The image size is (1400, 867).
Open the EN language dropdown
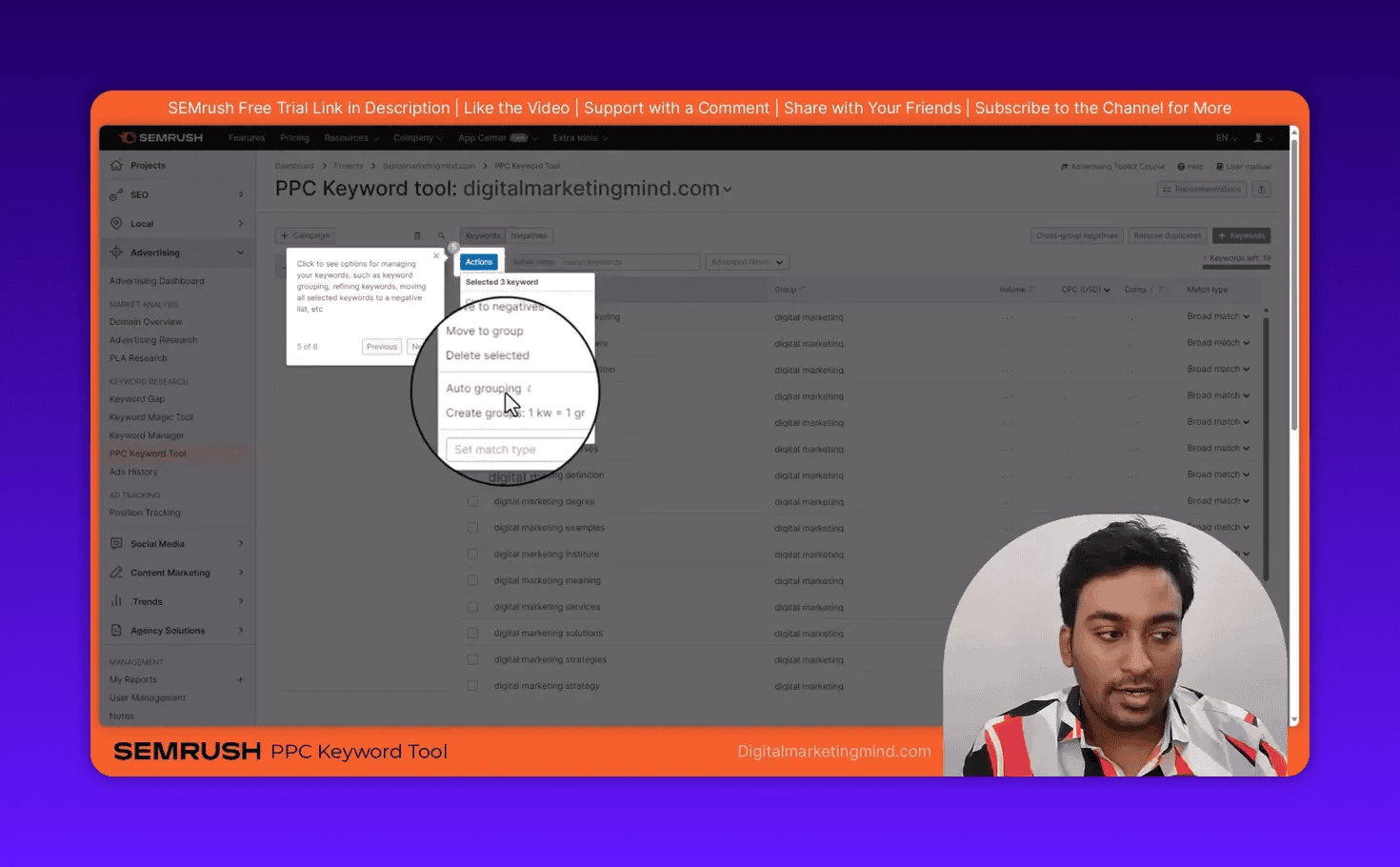click(x=1224, y=137)
